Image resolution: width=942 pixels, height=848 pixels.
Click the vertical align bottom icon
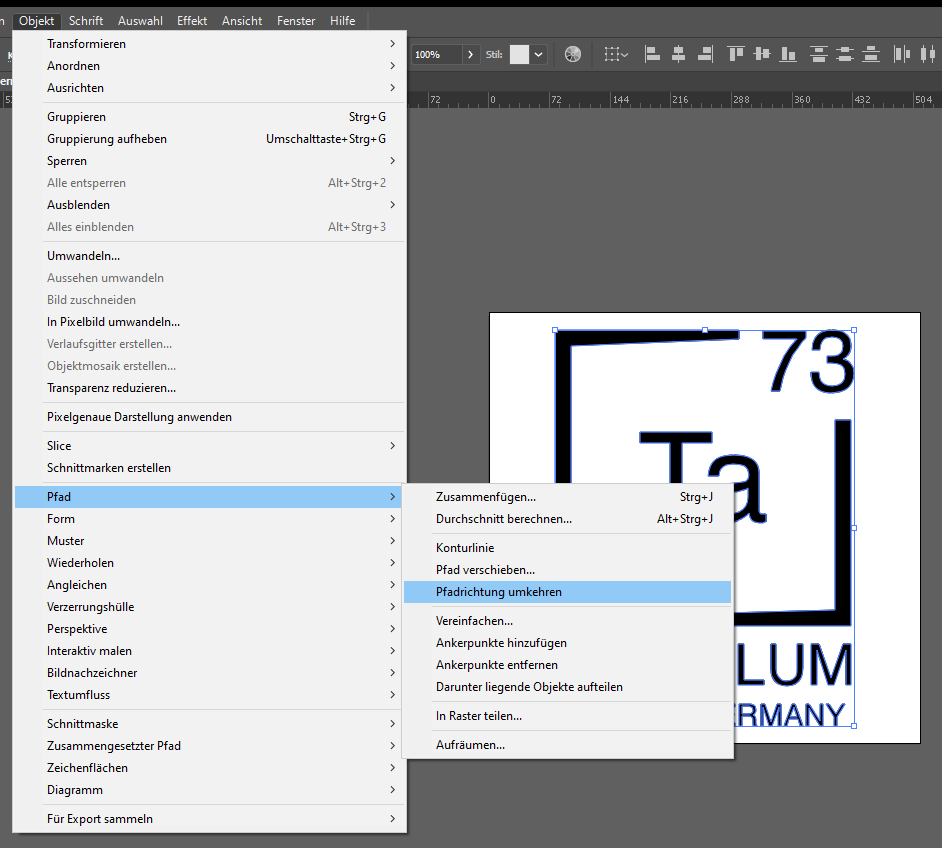pyautogui.click(x=787, y=54)
